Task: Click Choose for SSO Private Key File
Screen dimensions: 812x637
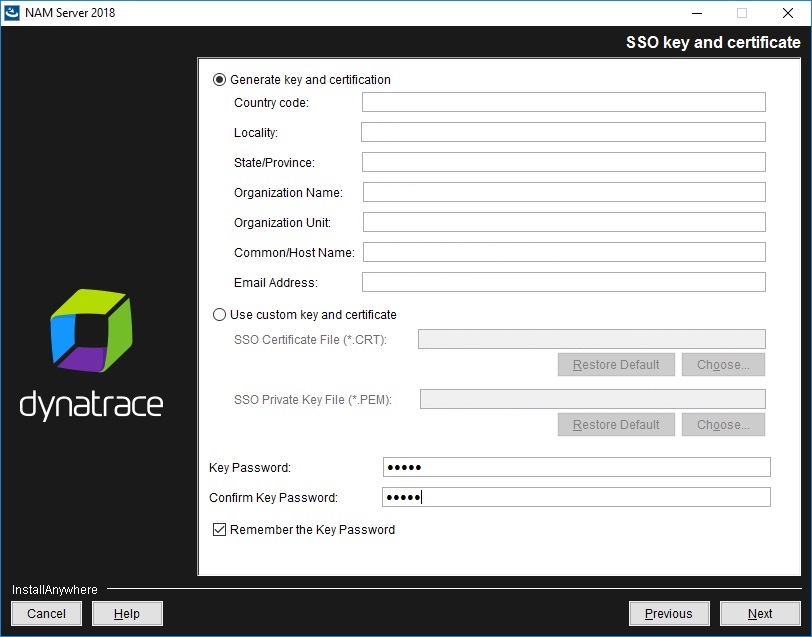Action: (x=723, y=425)
